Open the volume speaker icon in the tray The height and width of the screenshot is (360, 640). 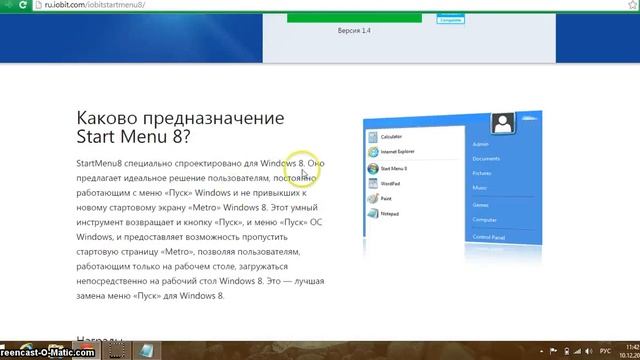pos(589,351)
